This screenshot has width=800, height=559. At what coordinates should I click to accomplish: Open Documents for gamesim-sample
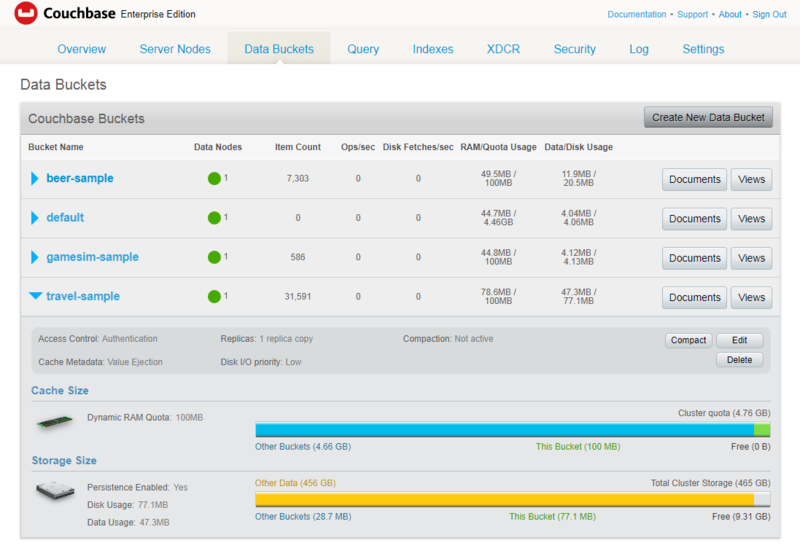coord(694,258)
